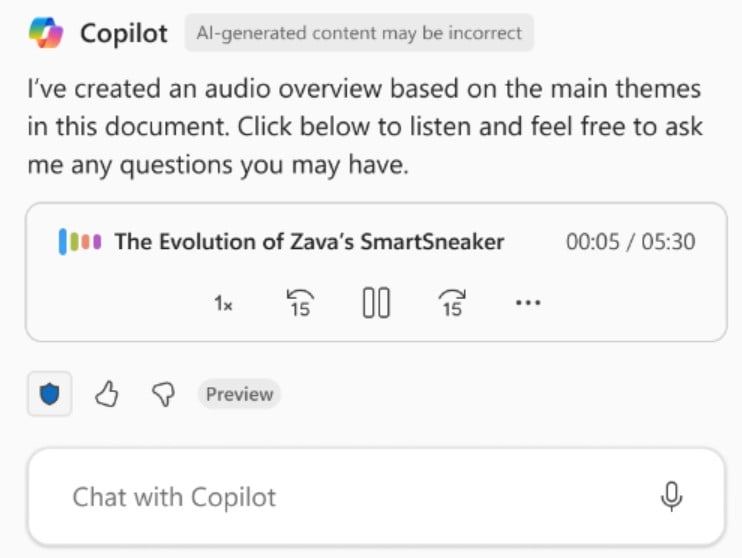Click the blue shield icon
742x558 pixels.
pos(49,395)
